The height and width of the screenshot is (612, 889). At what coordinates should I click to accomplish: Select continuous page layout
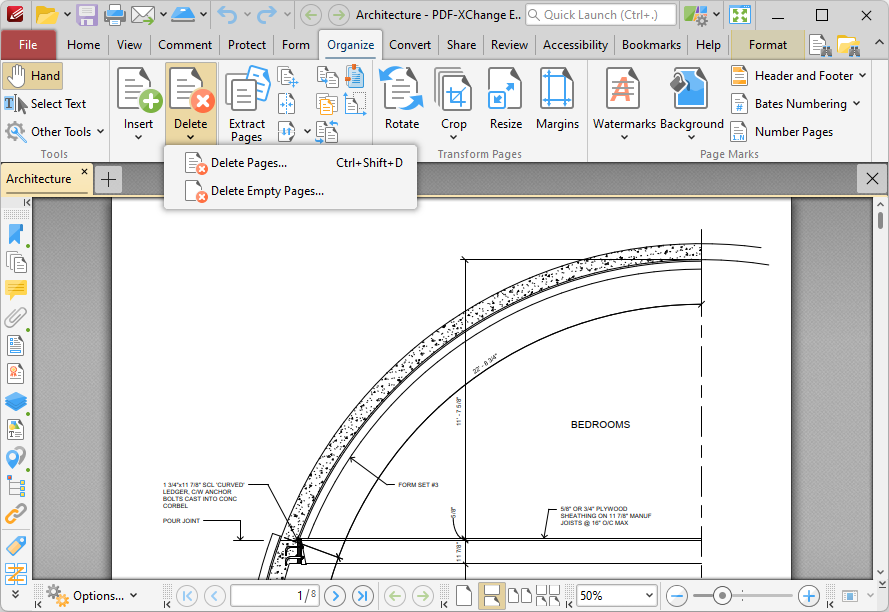point(491,596)
